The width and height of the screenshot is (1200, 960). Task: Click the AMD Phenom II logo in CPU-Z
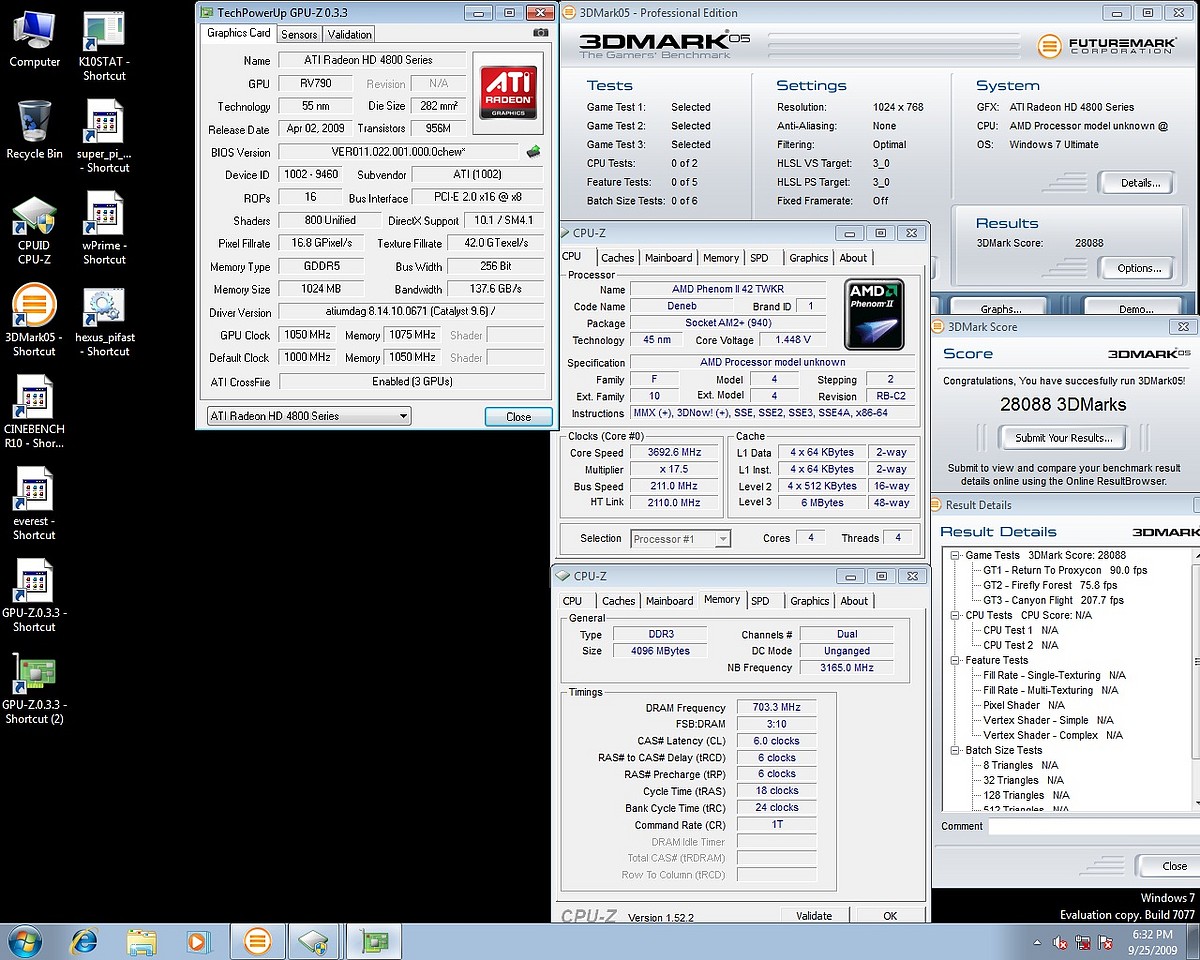pos(875,314)
